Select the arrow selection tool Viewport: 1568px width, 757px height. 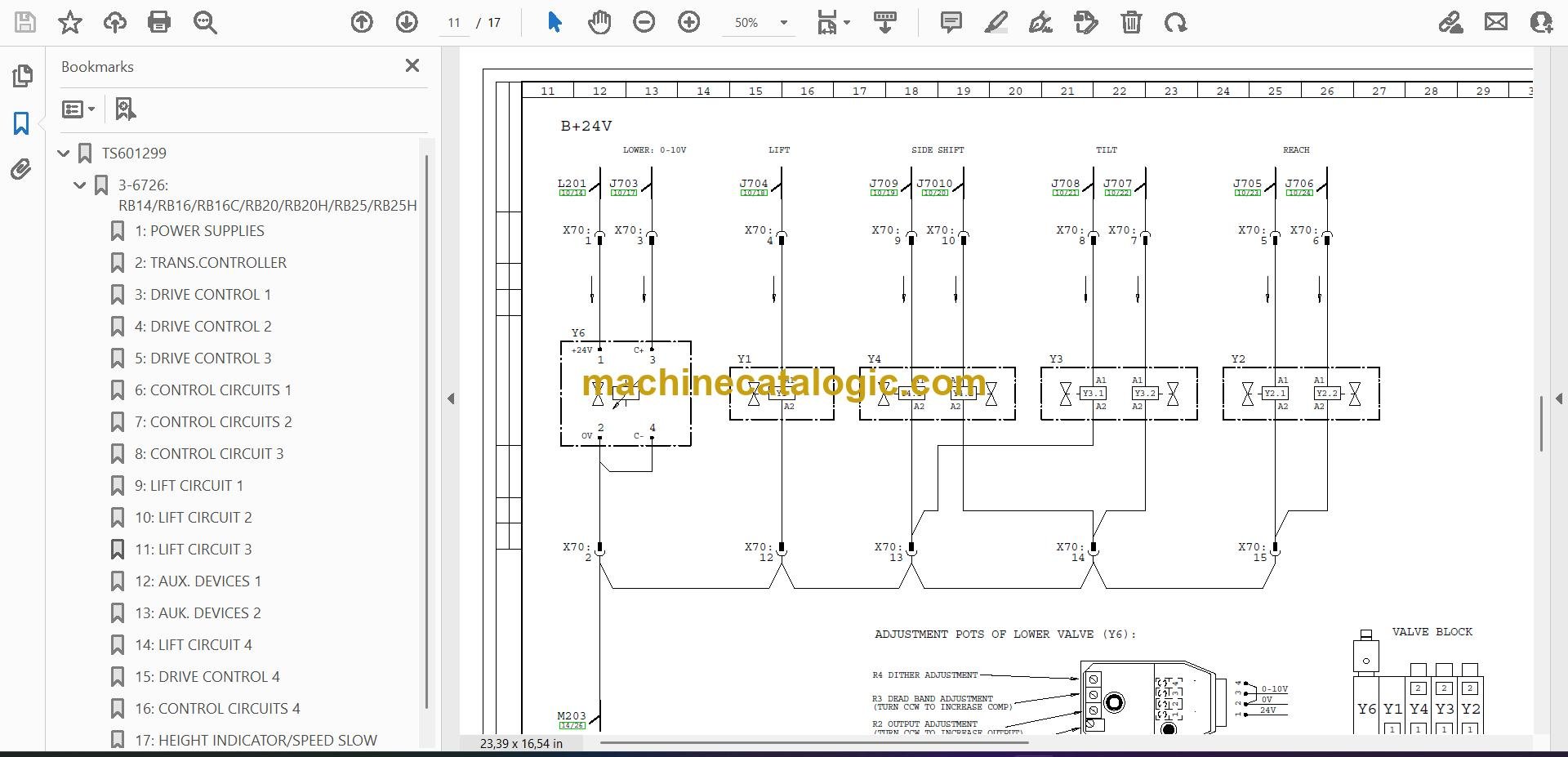pyautogui.click(x=555, y=22)
